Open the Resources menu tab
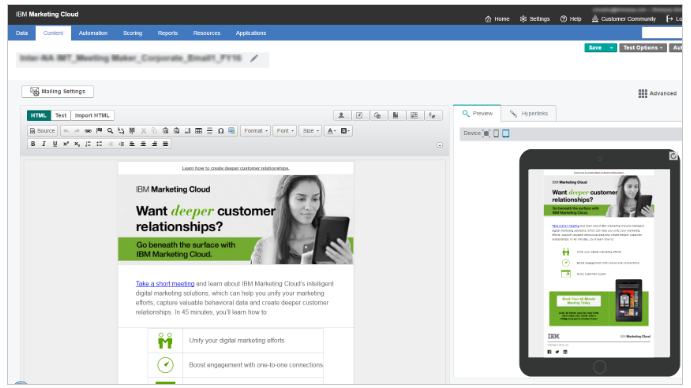Viewport: 691px width, 388px height. [x=207, y=33]
